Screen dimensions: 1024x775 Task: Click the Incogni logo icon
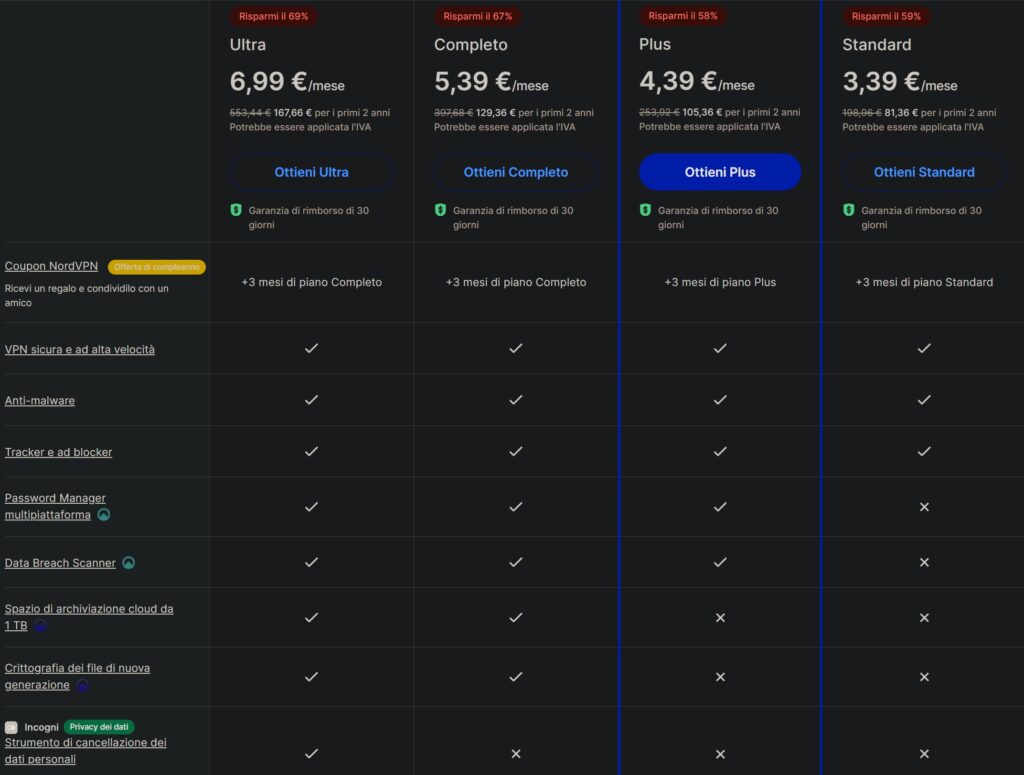11,727
